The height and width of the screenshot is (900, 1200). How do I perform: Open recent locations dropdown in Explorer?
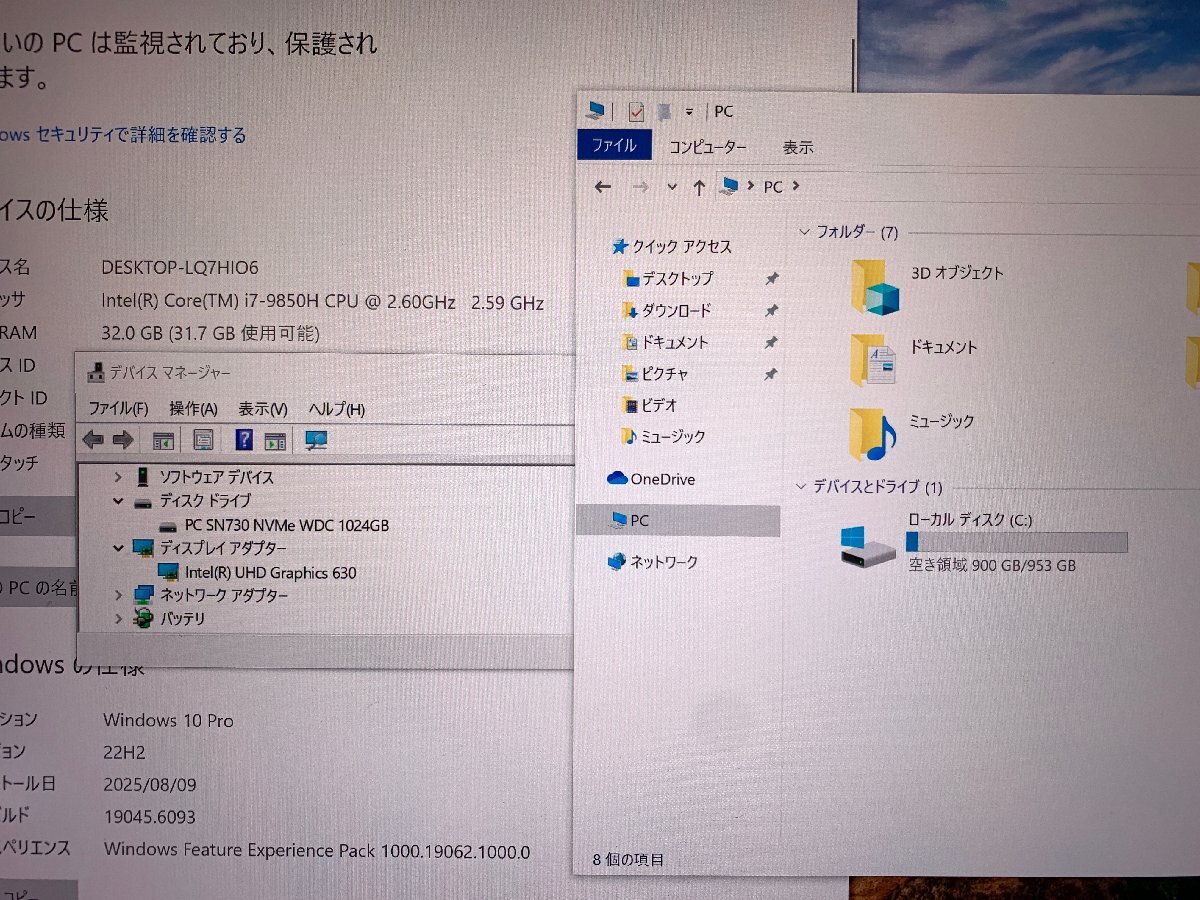click(672, 187)
